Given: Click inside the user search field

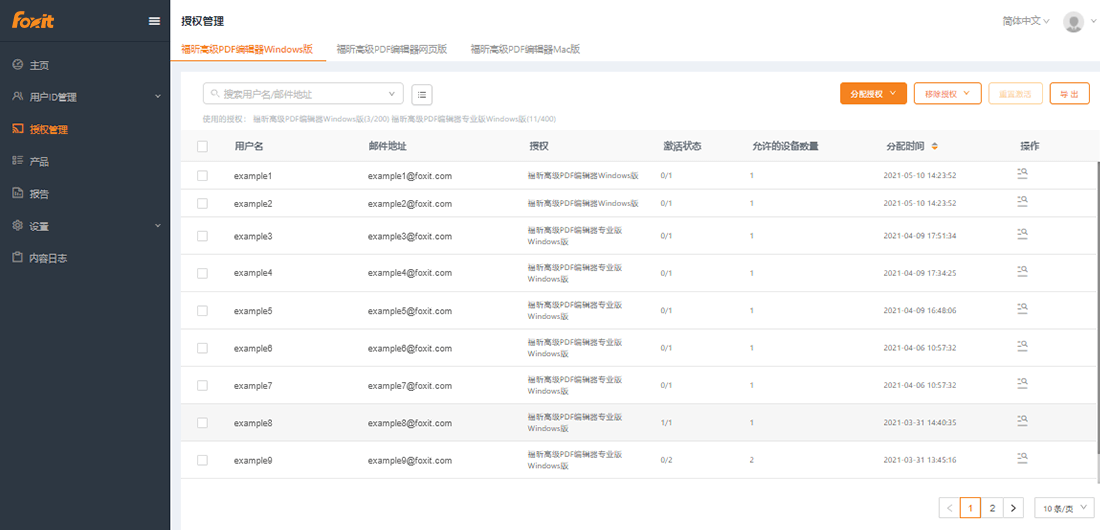Looking at the screenshot, I should (x=303, y=93).
